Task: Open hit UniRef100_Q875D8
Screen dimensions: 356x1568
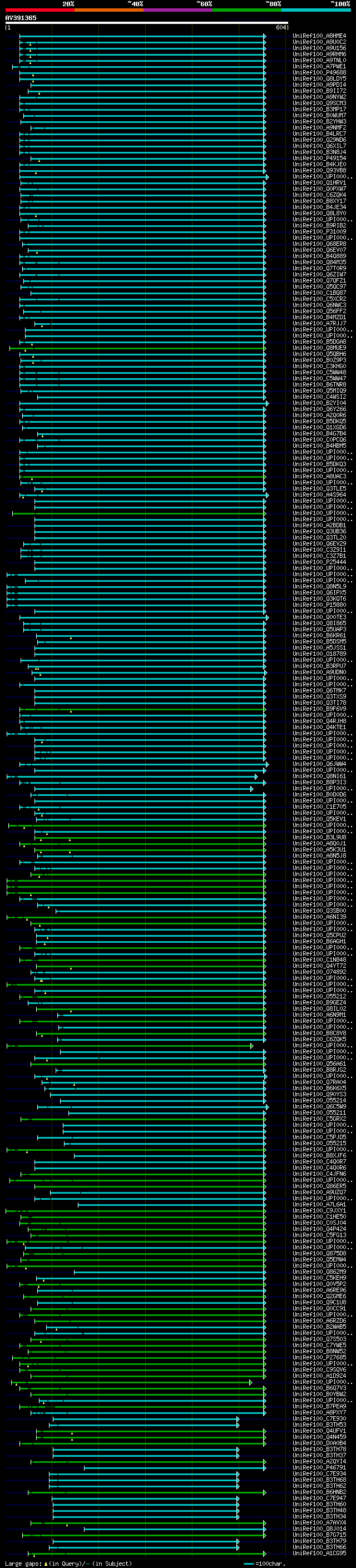Action: coord(319,1253)
